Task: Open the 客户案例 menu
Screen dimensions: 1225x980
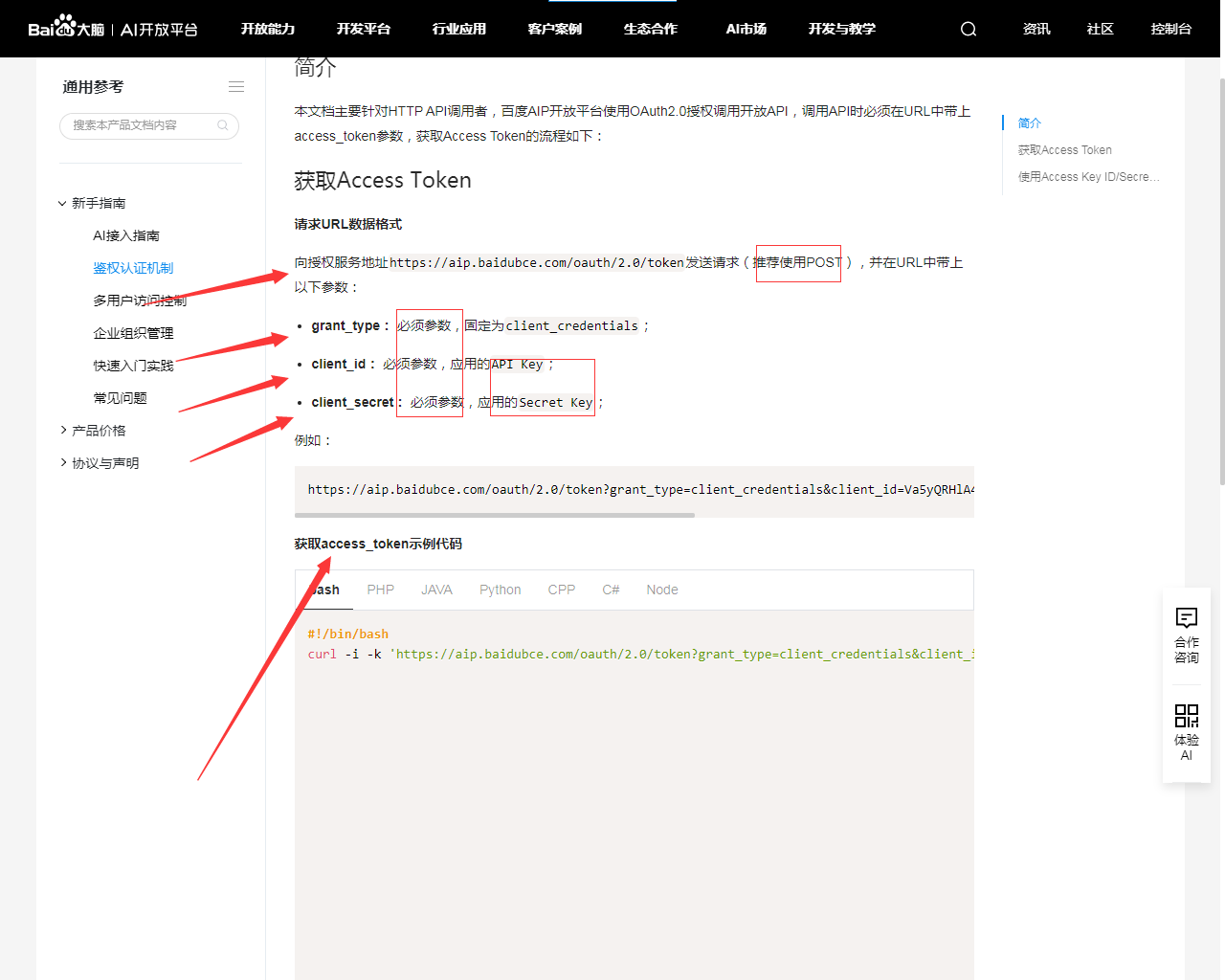Action: tap(555, 29)
